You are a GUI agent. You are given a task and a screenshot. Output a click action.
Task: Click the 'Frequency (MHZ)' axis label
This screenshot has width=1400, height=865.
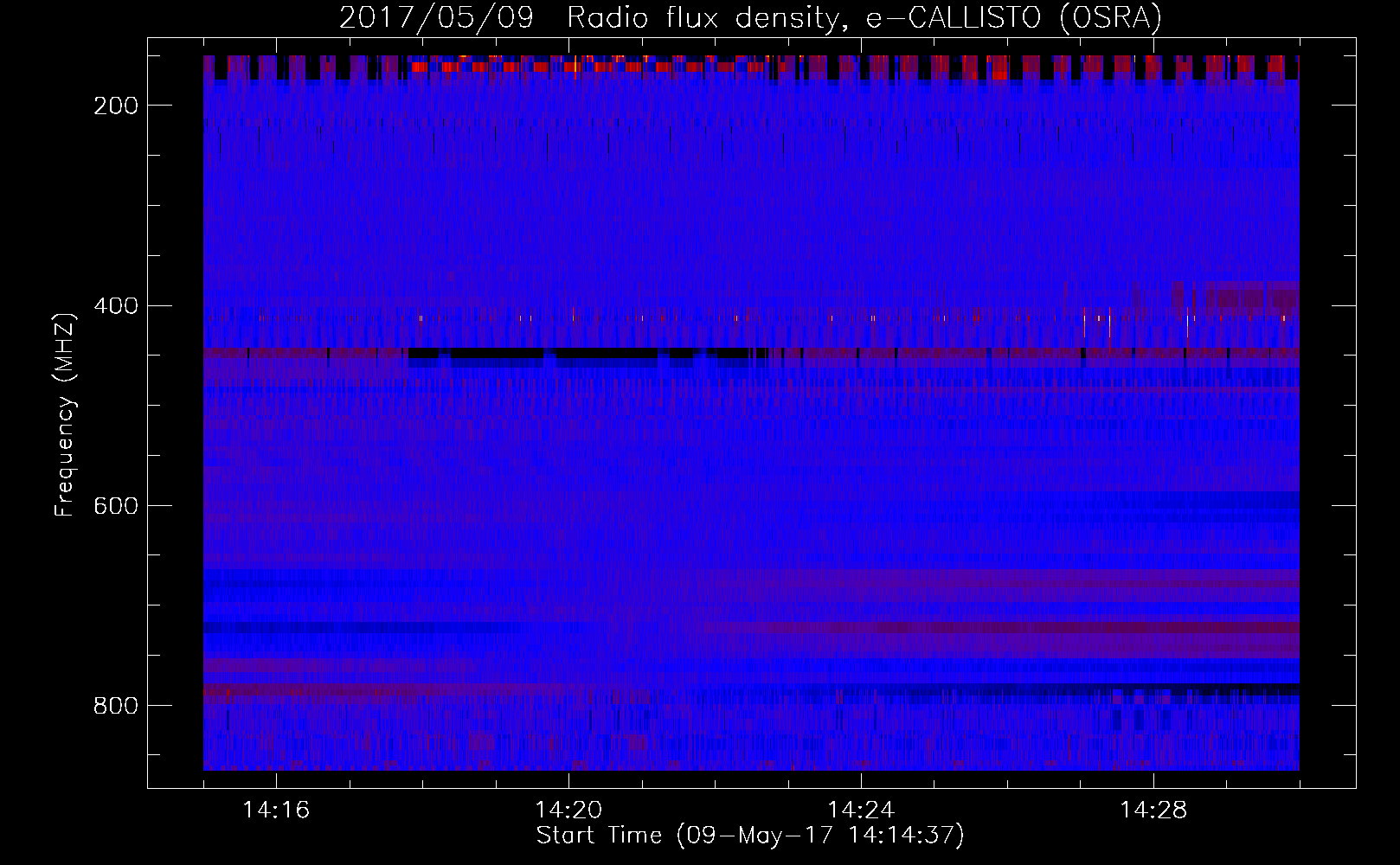[65, 415]
